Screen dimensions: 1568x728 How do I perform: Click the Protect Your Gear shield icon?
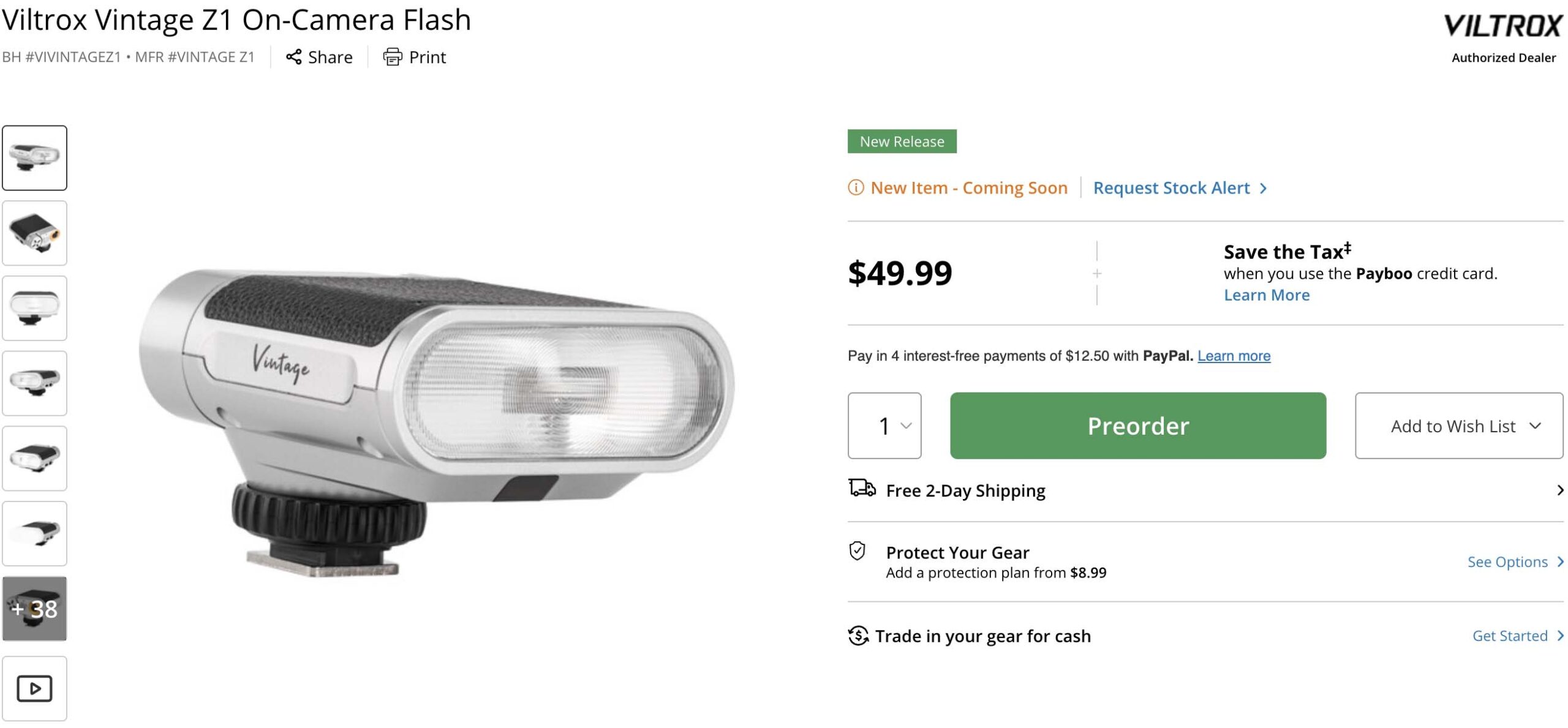tap(858, 551)
